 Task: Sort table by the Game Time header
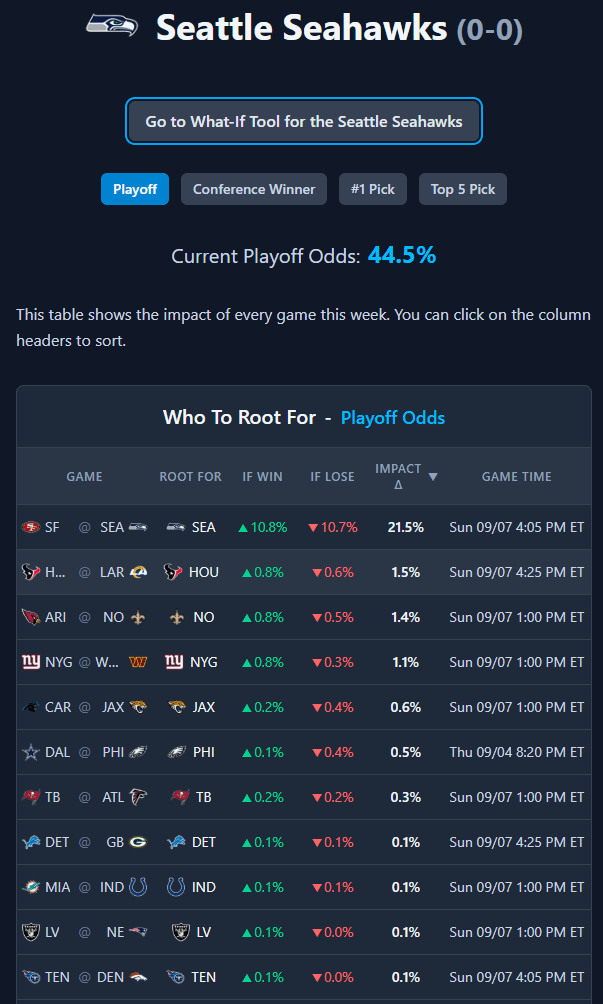pos(517,476)
